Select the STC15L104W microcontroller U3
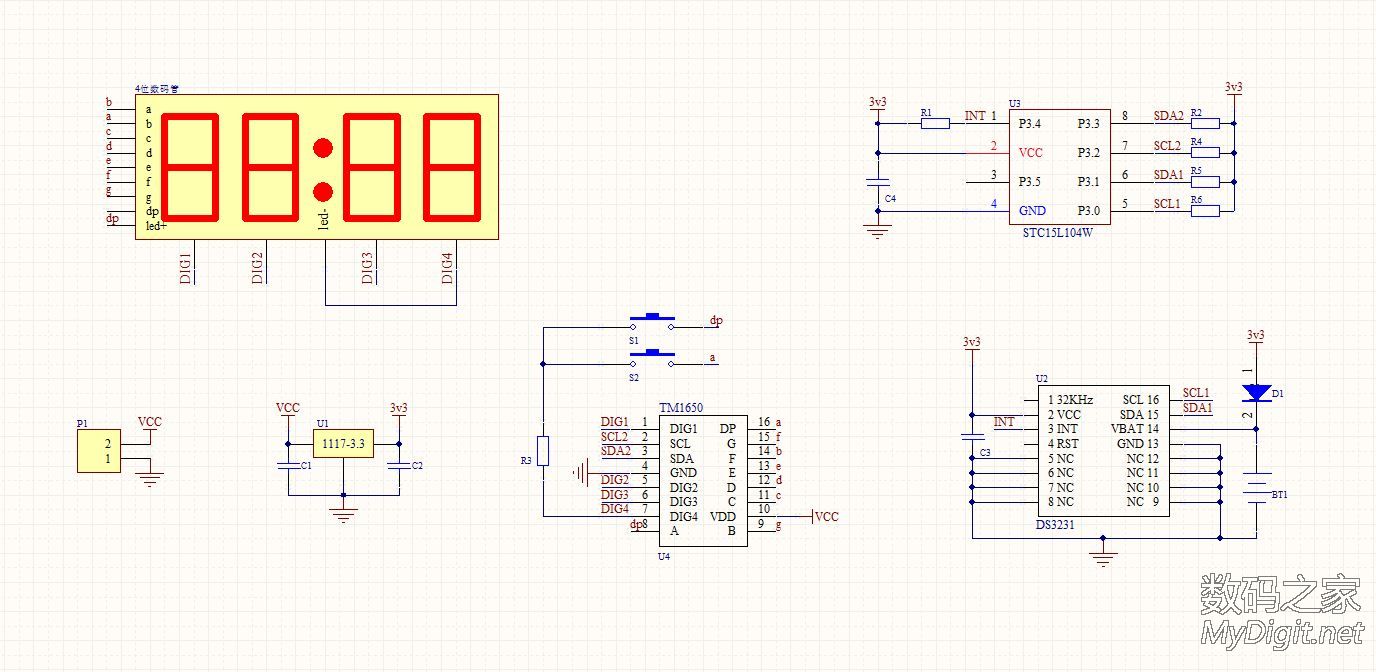The height and width of the screenshot is (672, 1376). click(1059, 167)
